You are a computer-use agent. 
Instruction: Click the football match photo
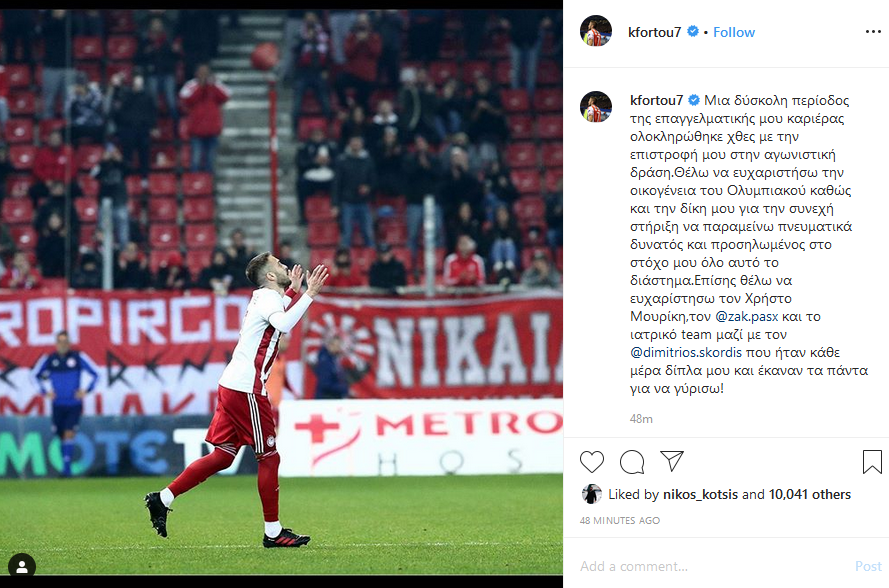click(281, 293)
